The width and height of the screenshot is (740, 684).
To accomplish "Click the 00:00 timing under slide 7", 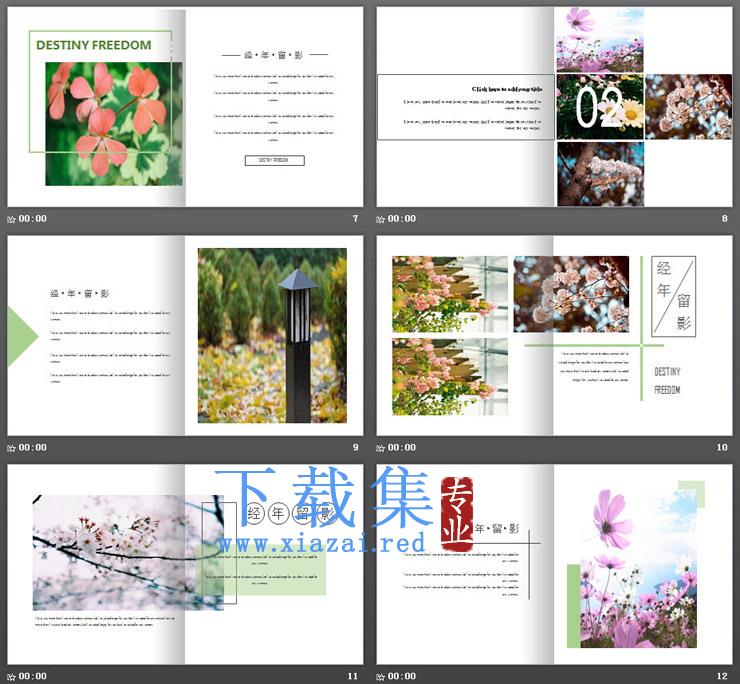I will point(33,219).
